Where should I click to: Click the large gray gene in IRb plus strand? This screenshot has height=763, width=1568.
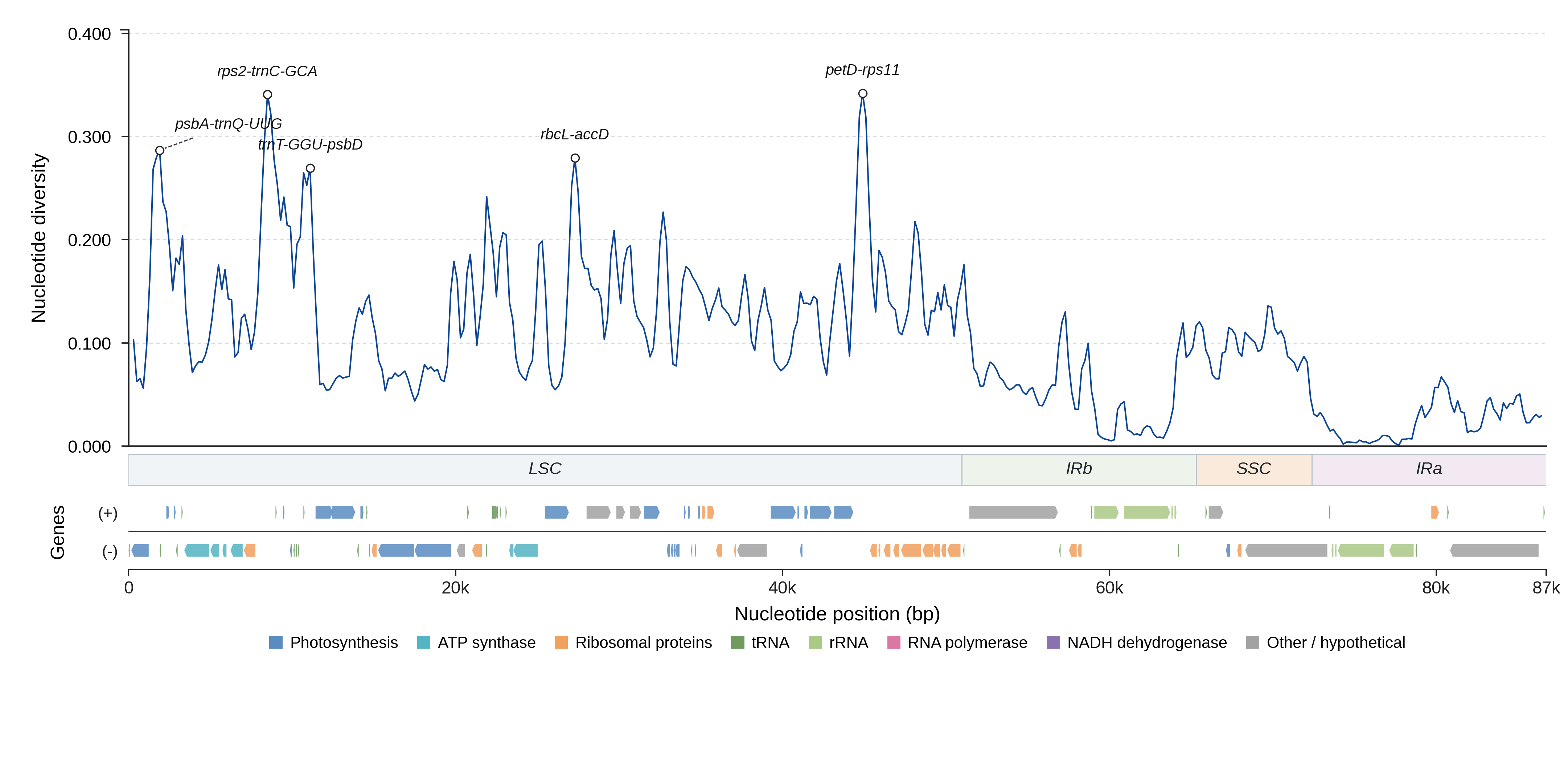pyautogui.click(x=1013, y=512)
